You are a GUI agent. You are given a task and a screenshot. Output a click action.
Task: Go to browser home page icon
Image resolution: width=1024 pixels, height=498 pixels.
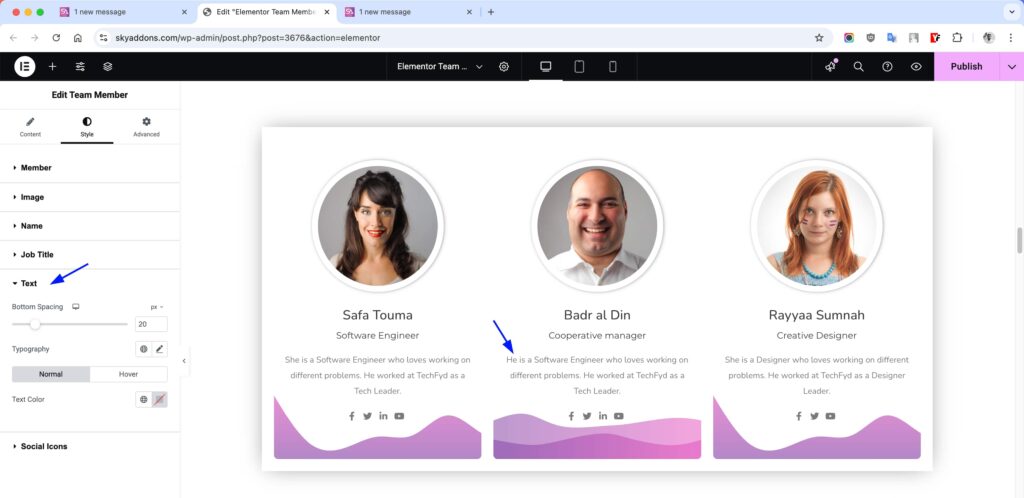click(x=78, y=38)
